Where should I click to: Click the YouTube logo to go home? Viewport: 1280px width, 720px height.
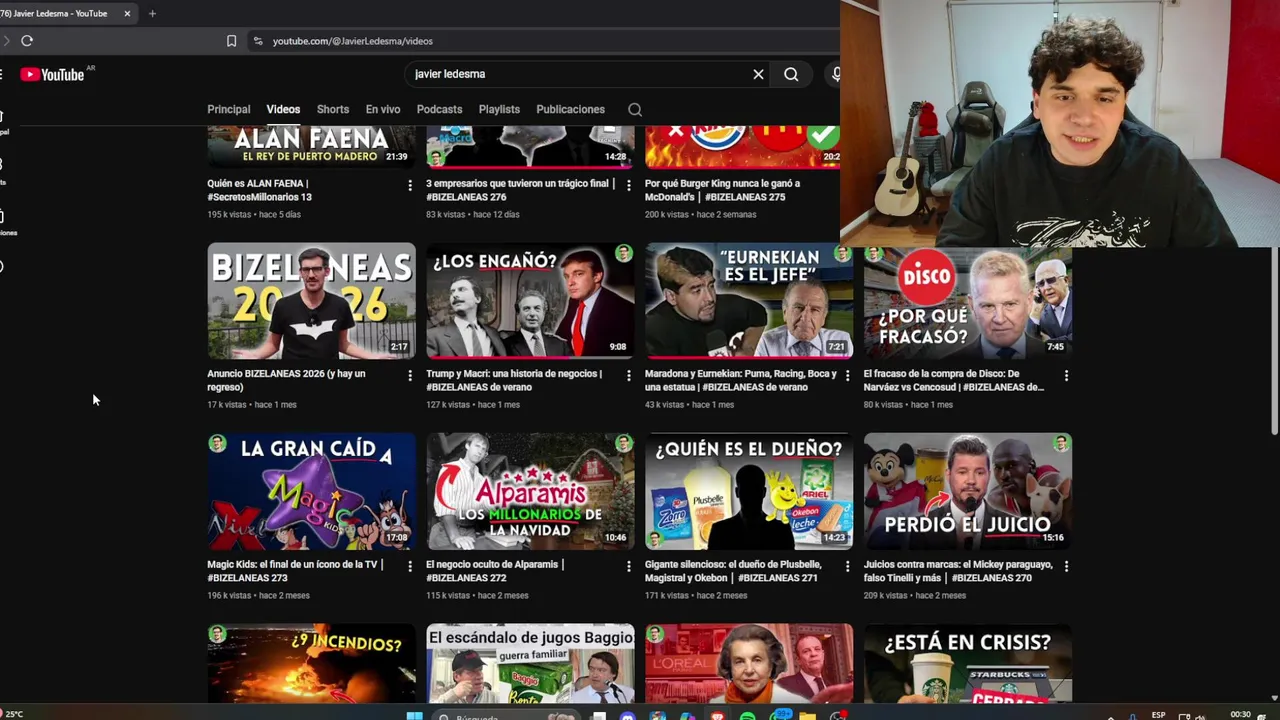pyautogui.click(x=52, y=74)
